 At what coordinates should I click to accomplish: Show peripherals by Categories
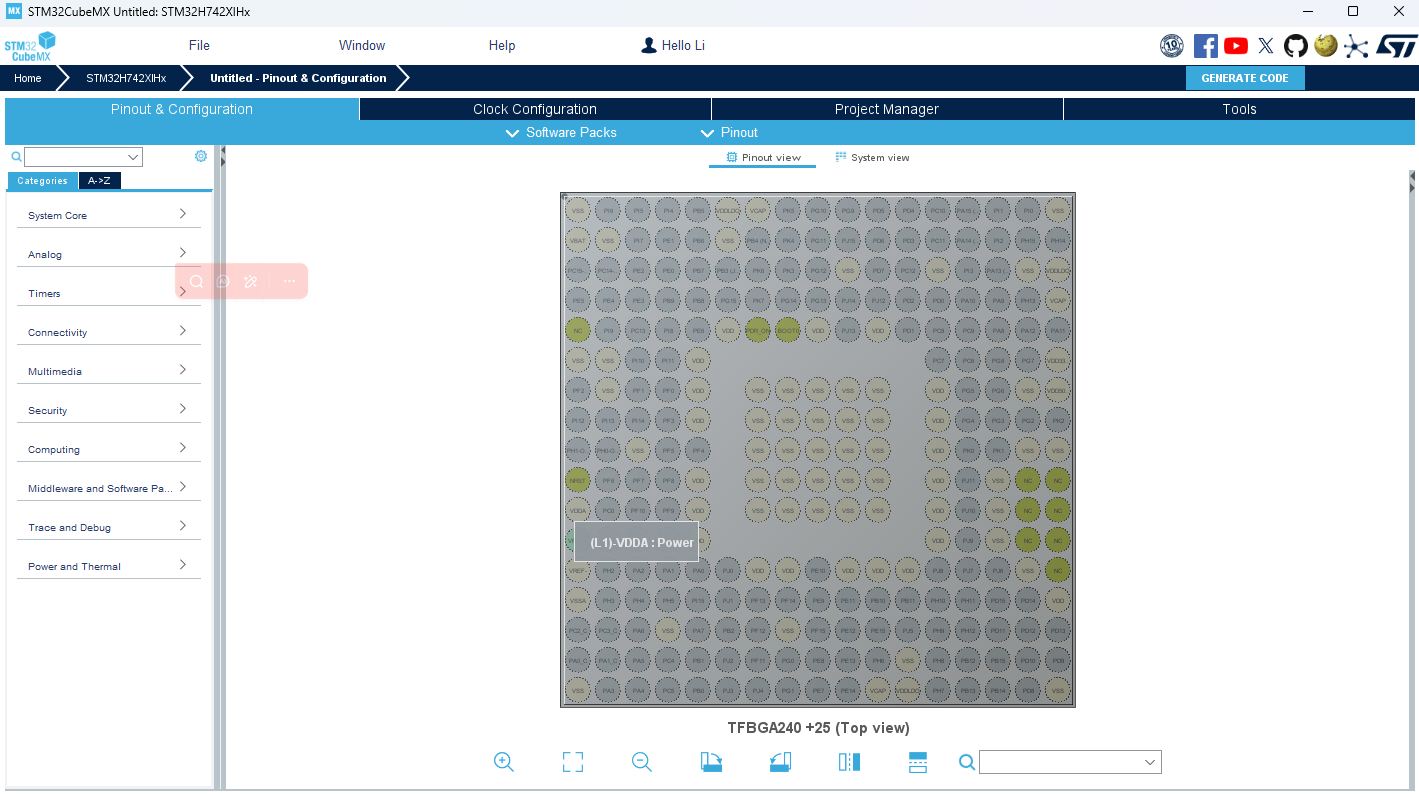coord(43,181)
